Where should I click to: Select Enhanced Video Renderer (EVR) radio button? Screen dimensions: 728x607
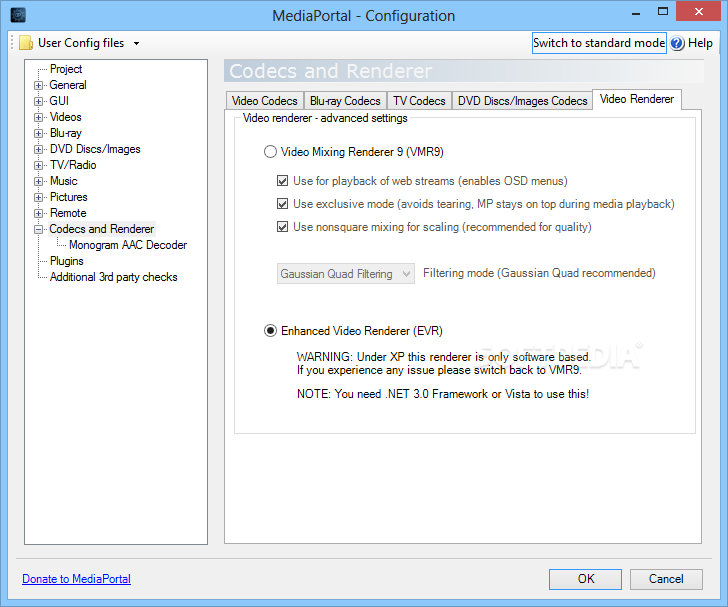point(270,331)
